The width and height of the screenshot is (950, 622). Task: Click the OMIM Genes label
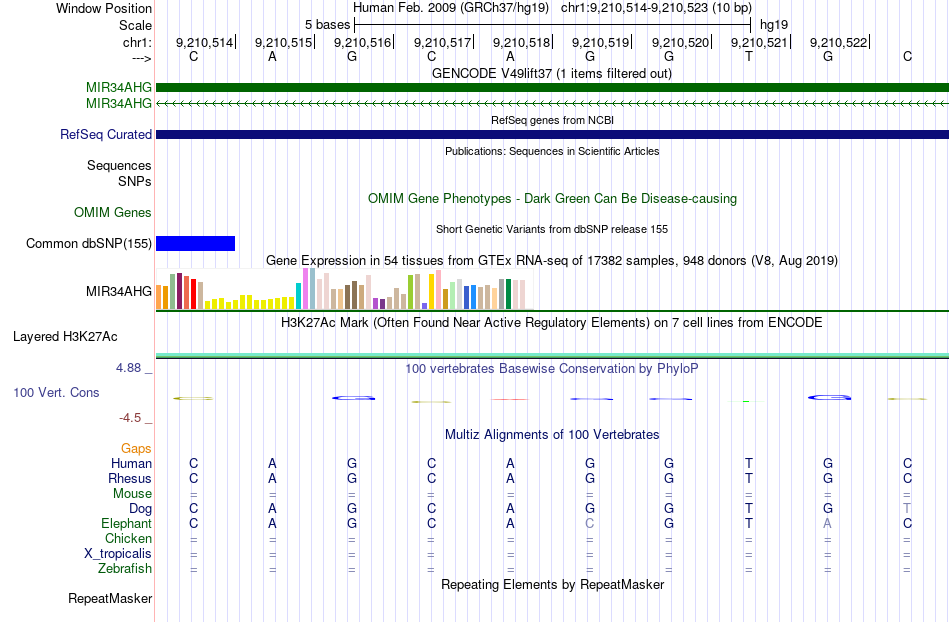point(113,213)
